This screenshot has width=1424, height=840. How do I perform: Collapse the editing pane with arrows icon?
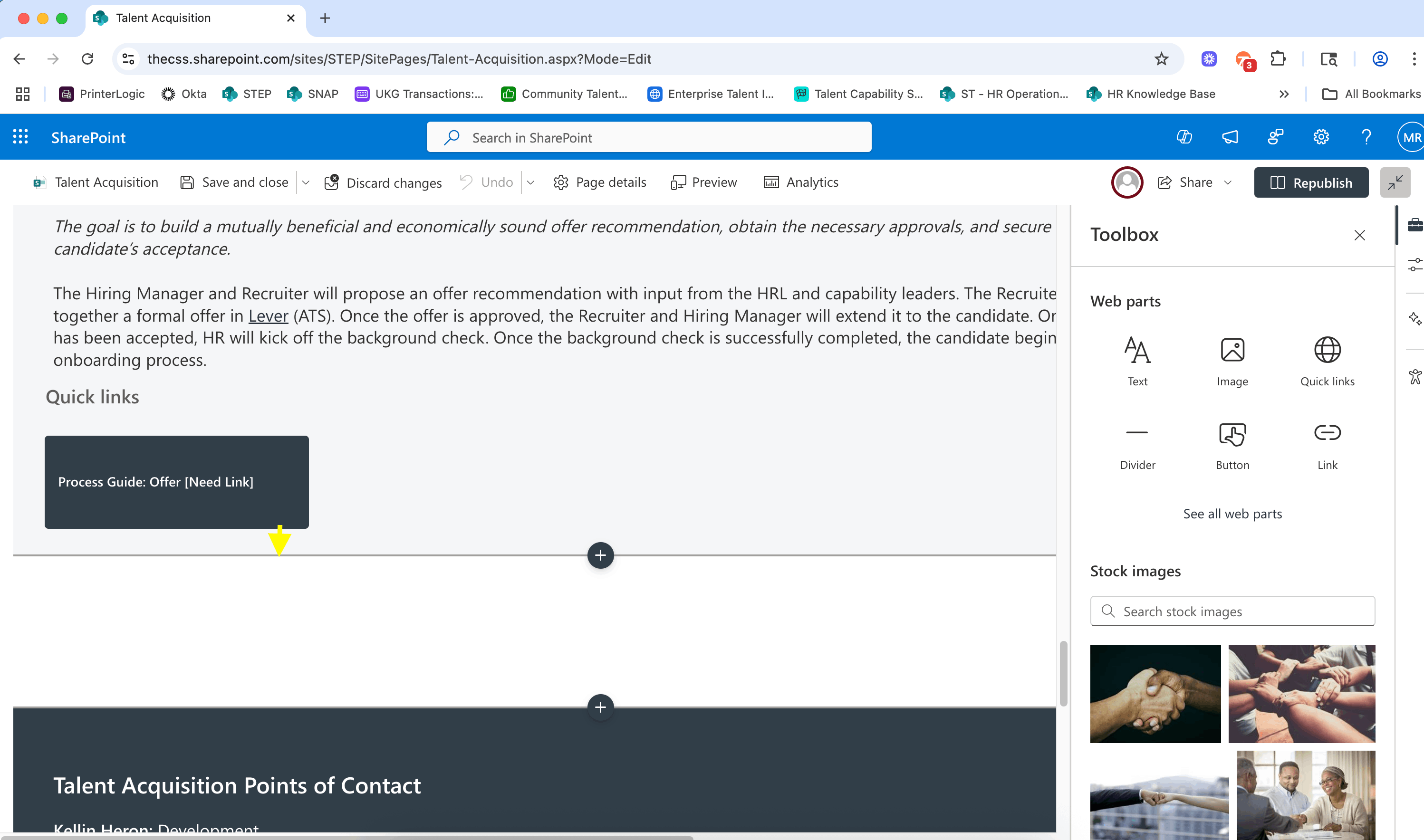pos(1395,182)
